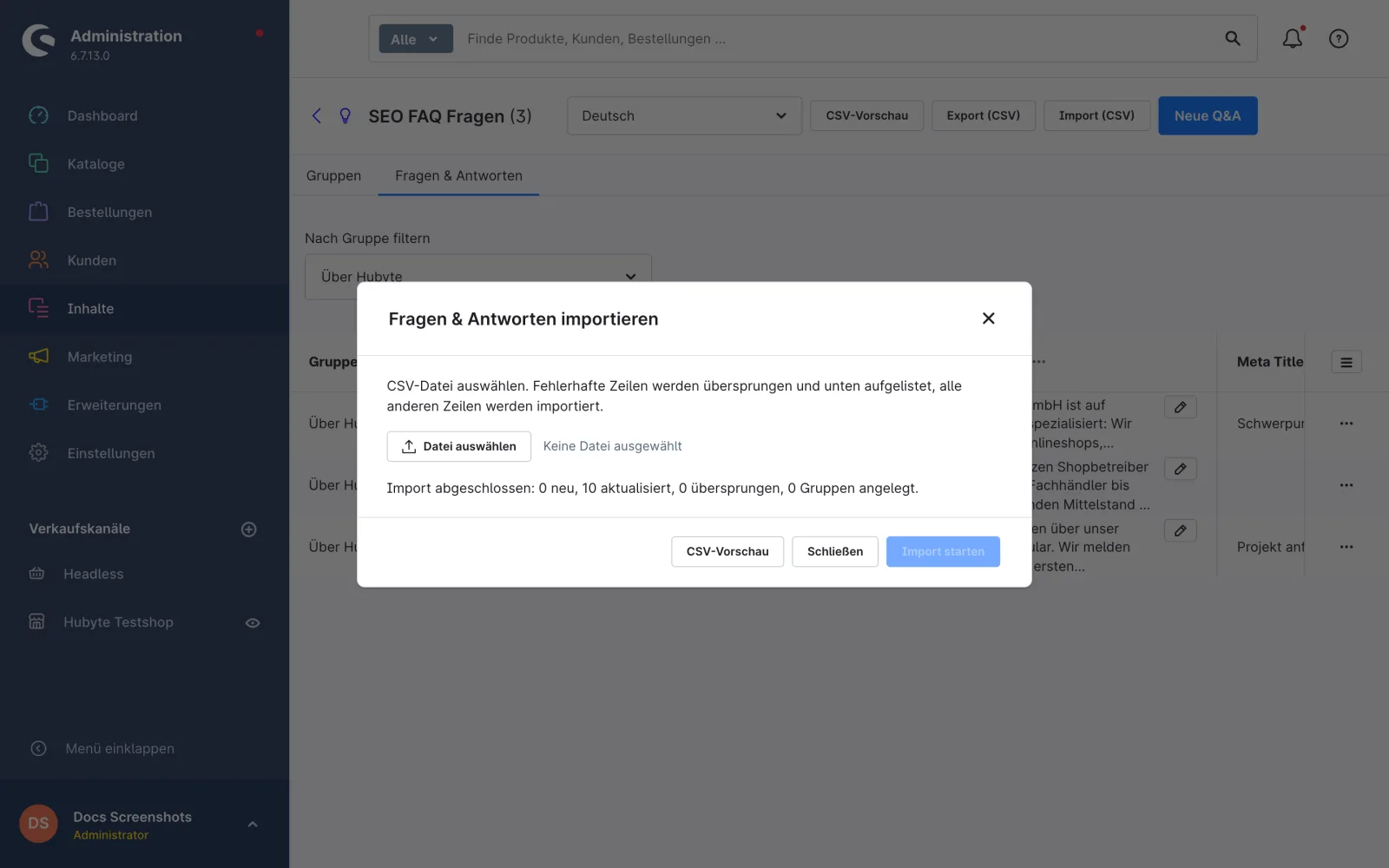Open the help question mark icon
The width and height of the screenshot is (1389, 868).
1339,38
